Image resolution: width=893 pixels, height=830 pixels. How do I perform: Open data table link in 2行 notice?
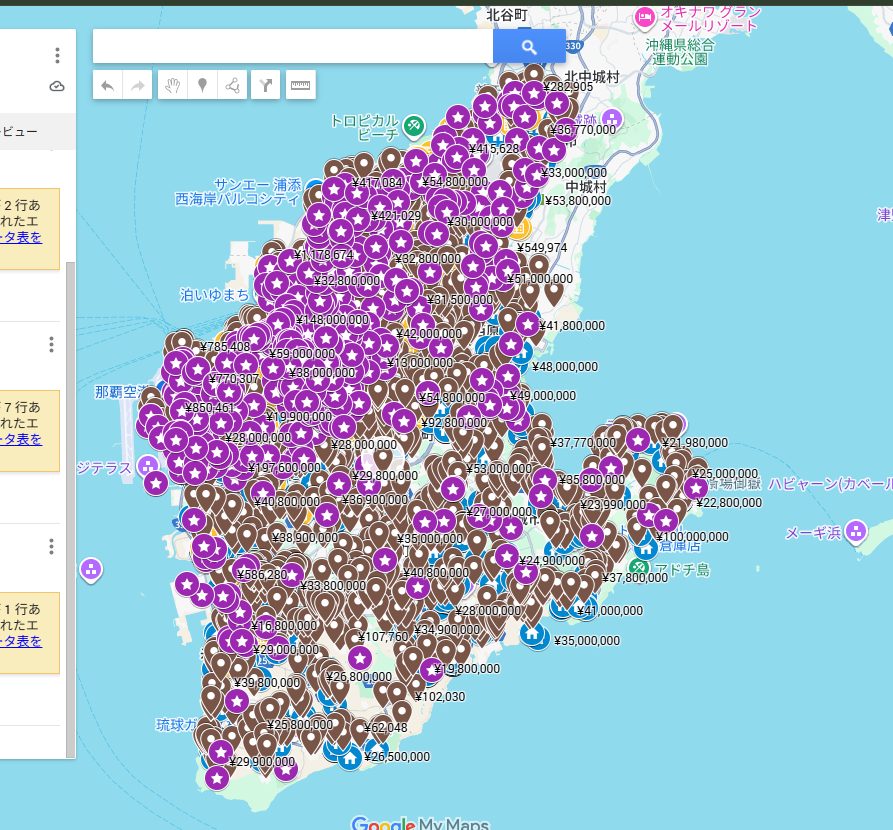[x=21, y=237]
